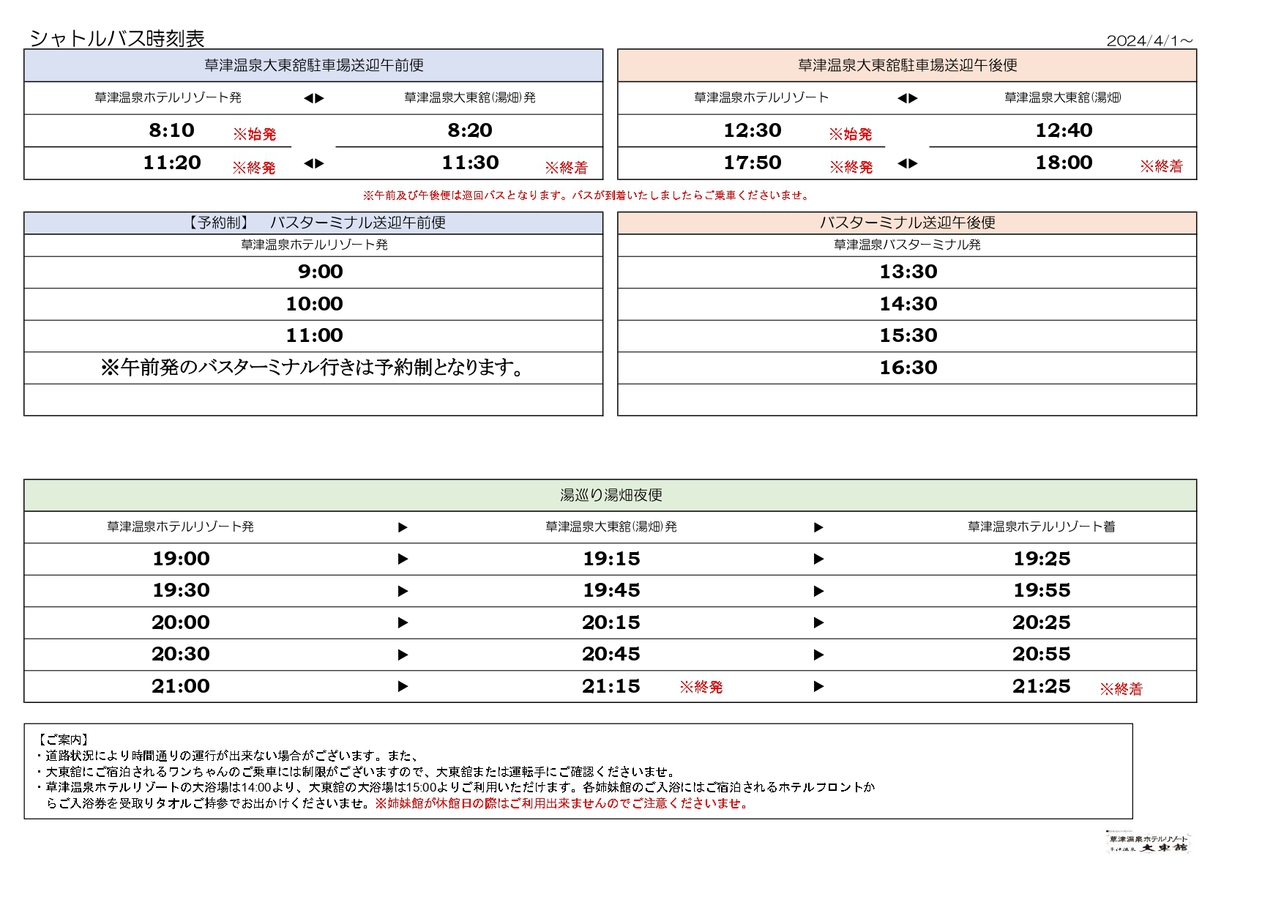The width and height of the screenshot is (1284, 908).
Task: Select the 14:30 bus terminal time
Action: [908, 304]
